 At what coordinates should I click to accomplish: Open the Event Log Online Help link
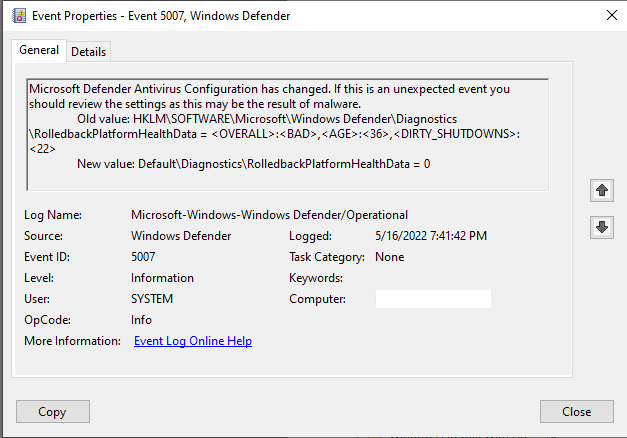click(x=193, y=341)
